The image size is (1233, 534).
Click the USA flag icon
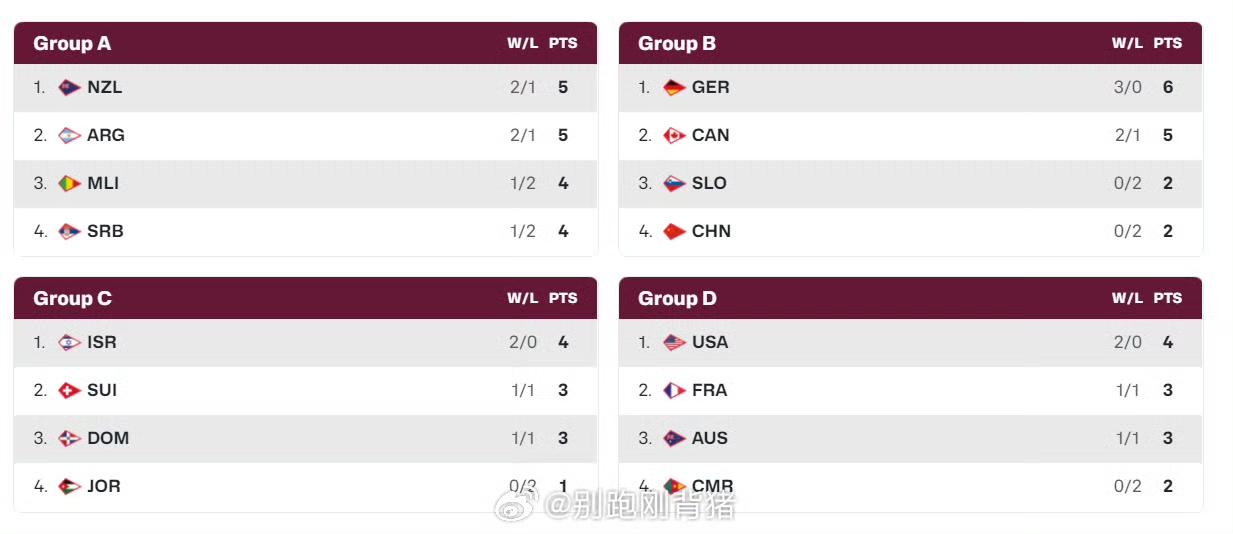(674, 342)
